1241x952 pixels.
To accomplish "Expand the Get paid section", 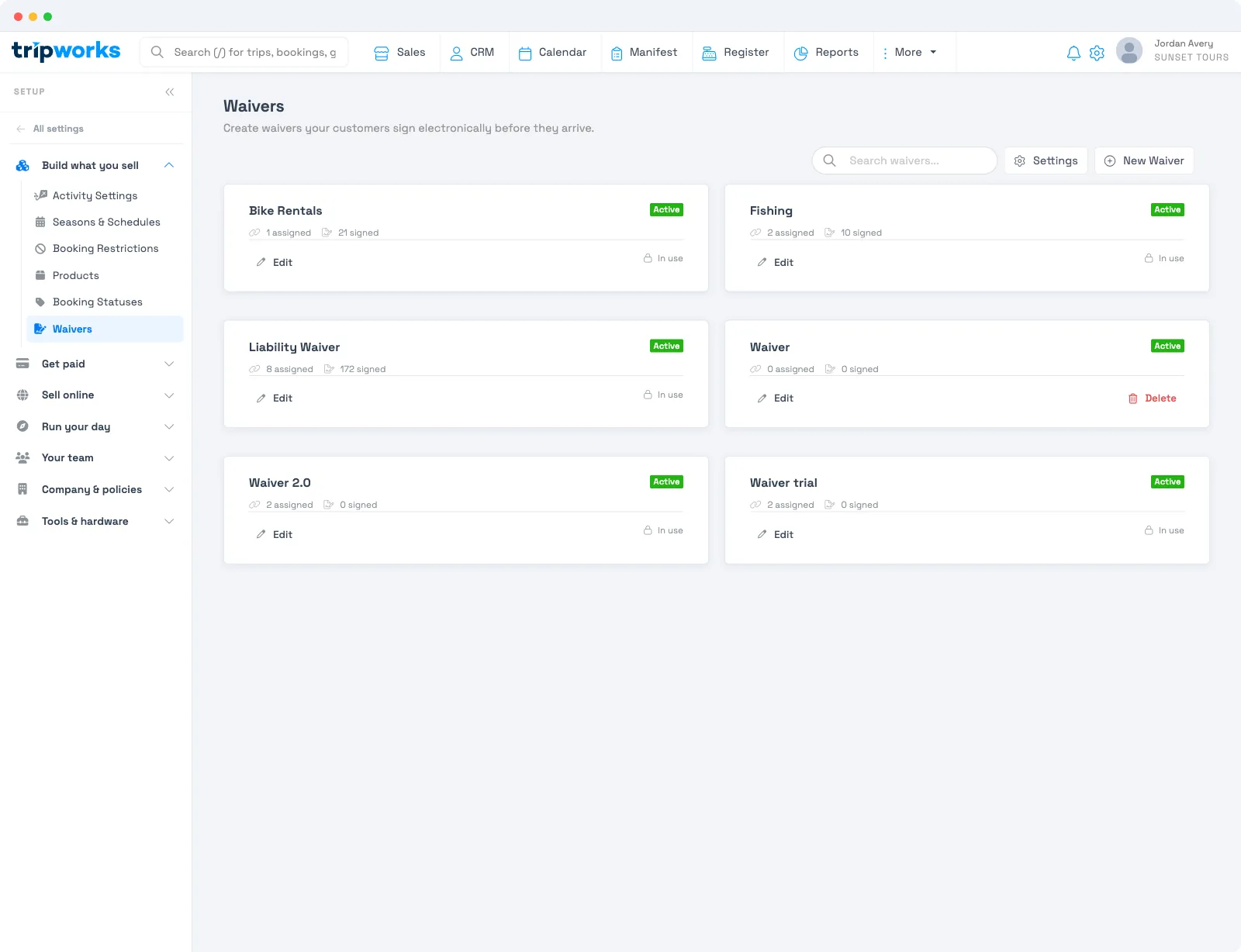I will click(169, 364).
